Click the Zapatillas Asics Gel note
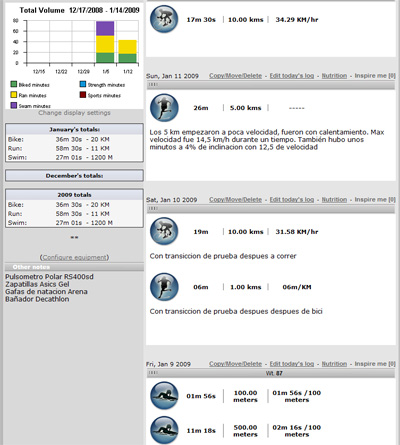 37,284
